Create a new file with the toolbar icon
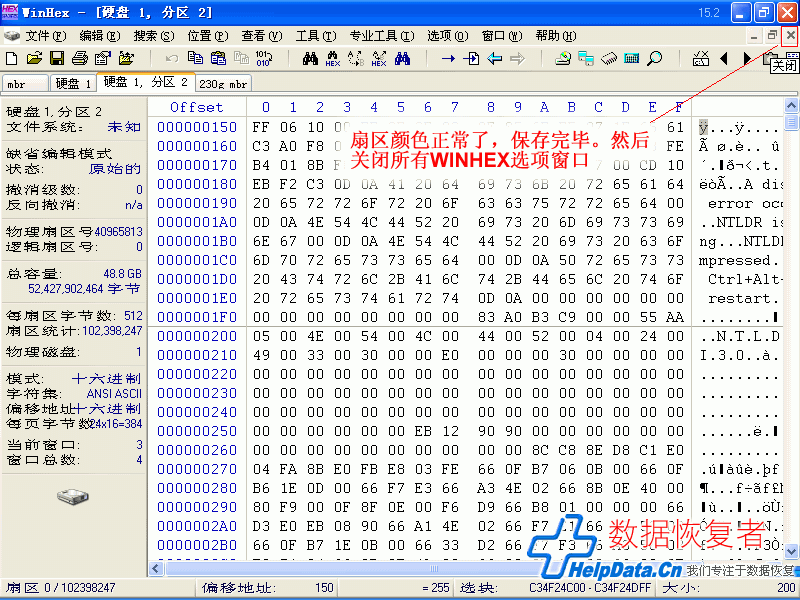Viewport: 800px width, 600px height. point(11,58)
